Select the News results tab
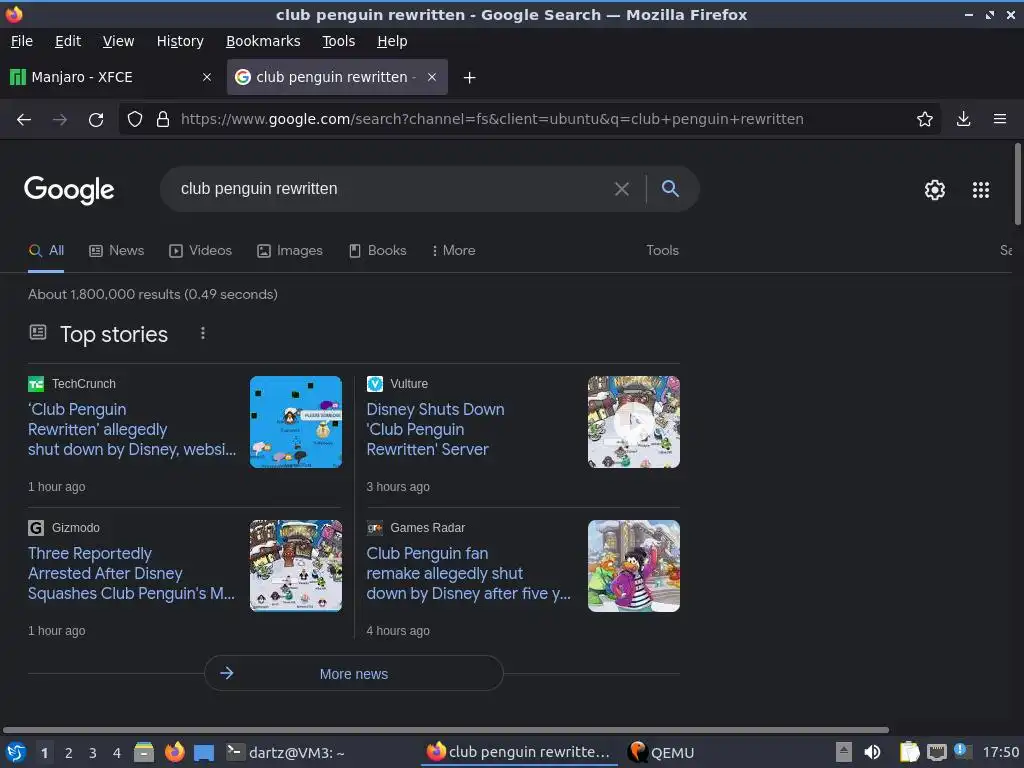Screen dimensions: 1024x768 [x=116, y=251]
